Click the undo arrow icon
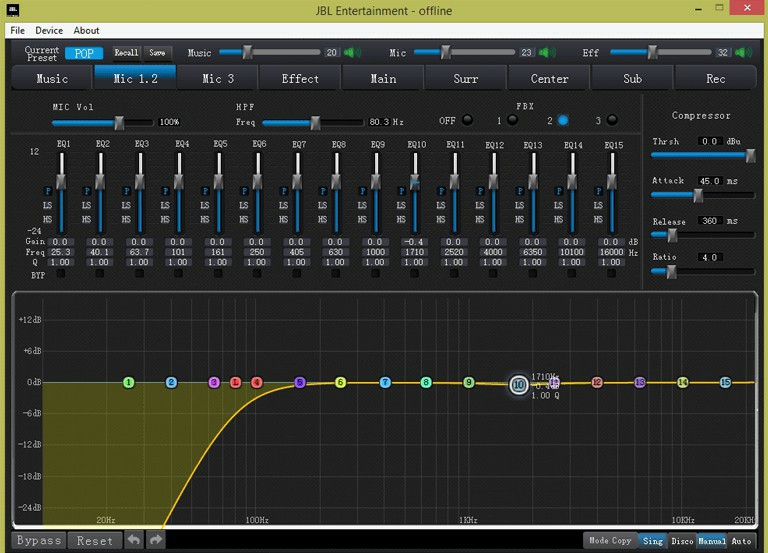The image size is (768, 553). (x=134, y=540)
